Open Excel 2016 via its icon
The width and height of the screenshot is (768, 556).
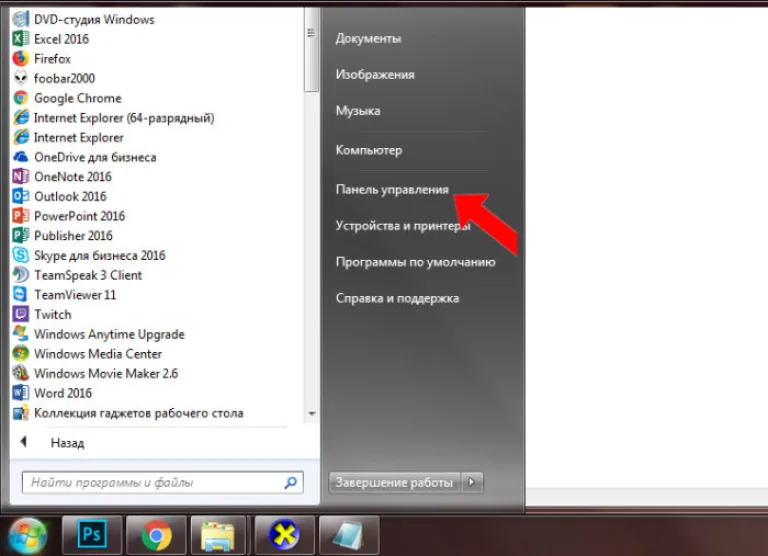pyautogui.click(x=21, y=39)
